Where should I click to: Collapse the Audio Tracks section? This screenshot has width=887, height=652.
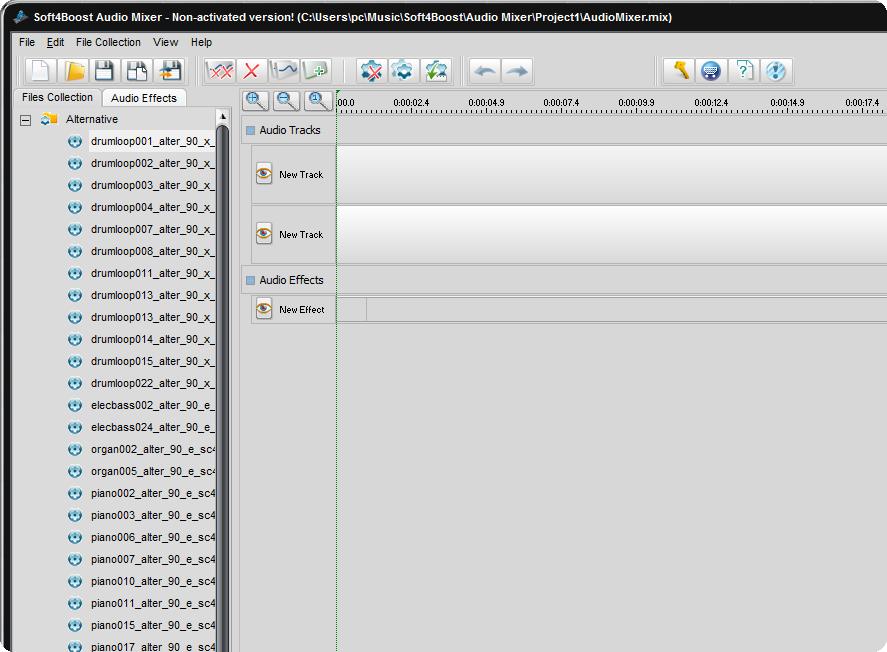coord(251,130)
